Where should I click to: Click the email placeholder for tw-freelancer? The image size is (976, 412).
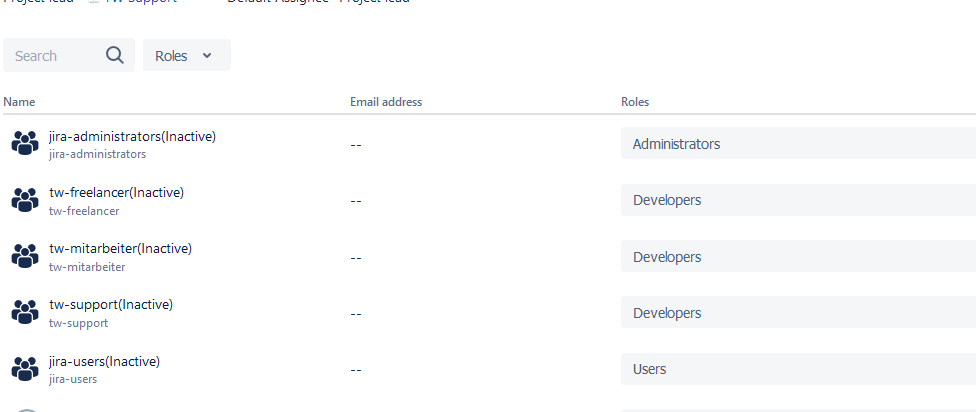[x=356, y=201]
